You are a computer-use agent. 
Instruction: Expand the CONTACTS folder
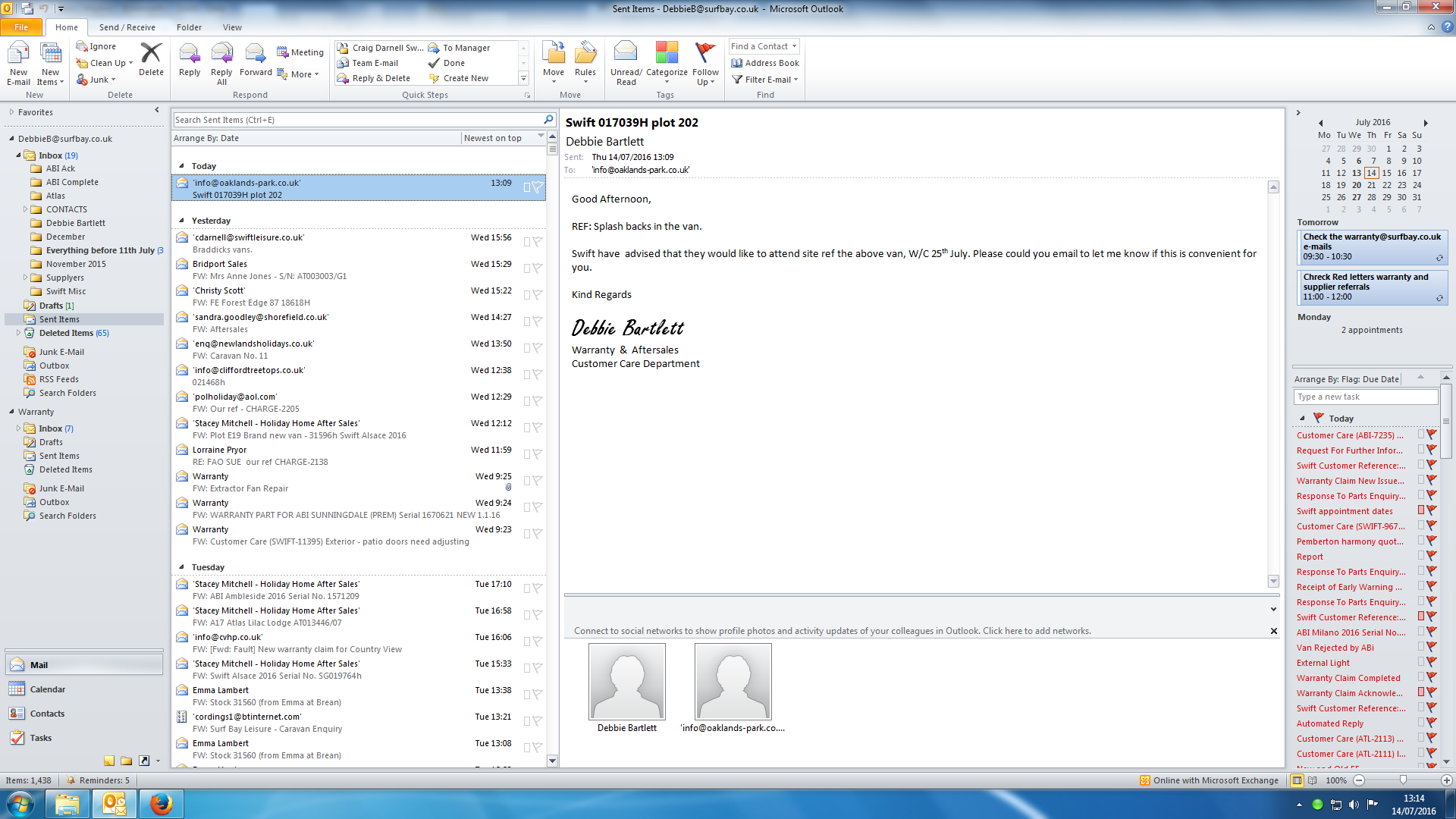(25, 209)
